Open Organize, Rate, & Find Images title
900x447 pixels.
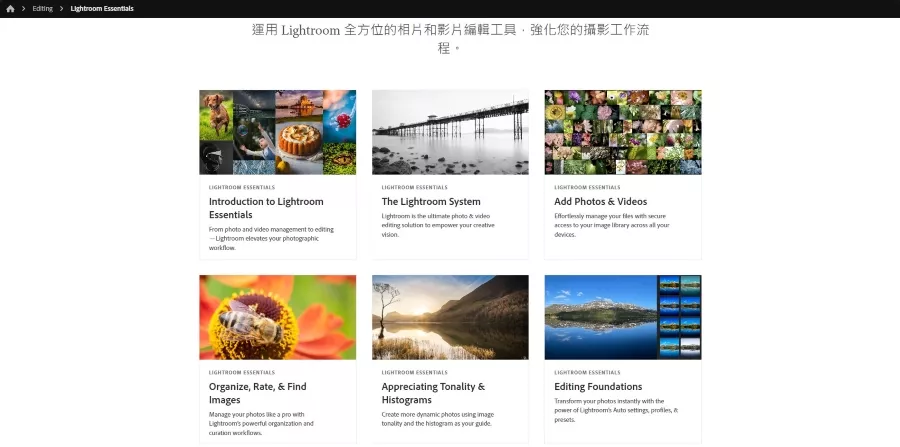click(258, 393)
